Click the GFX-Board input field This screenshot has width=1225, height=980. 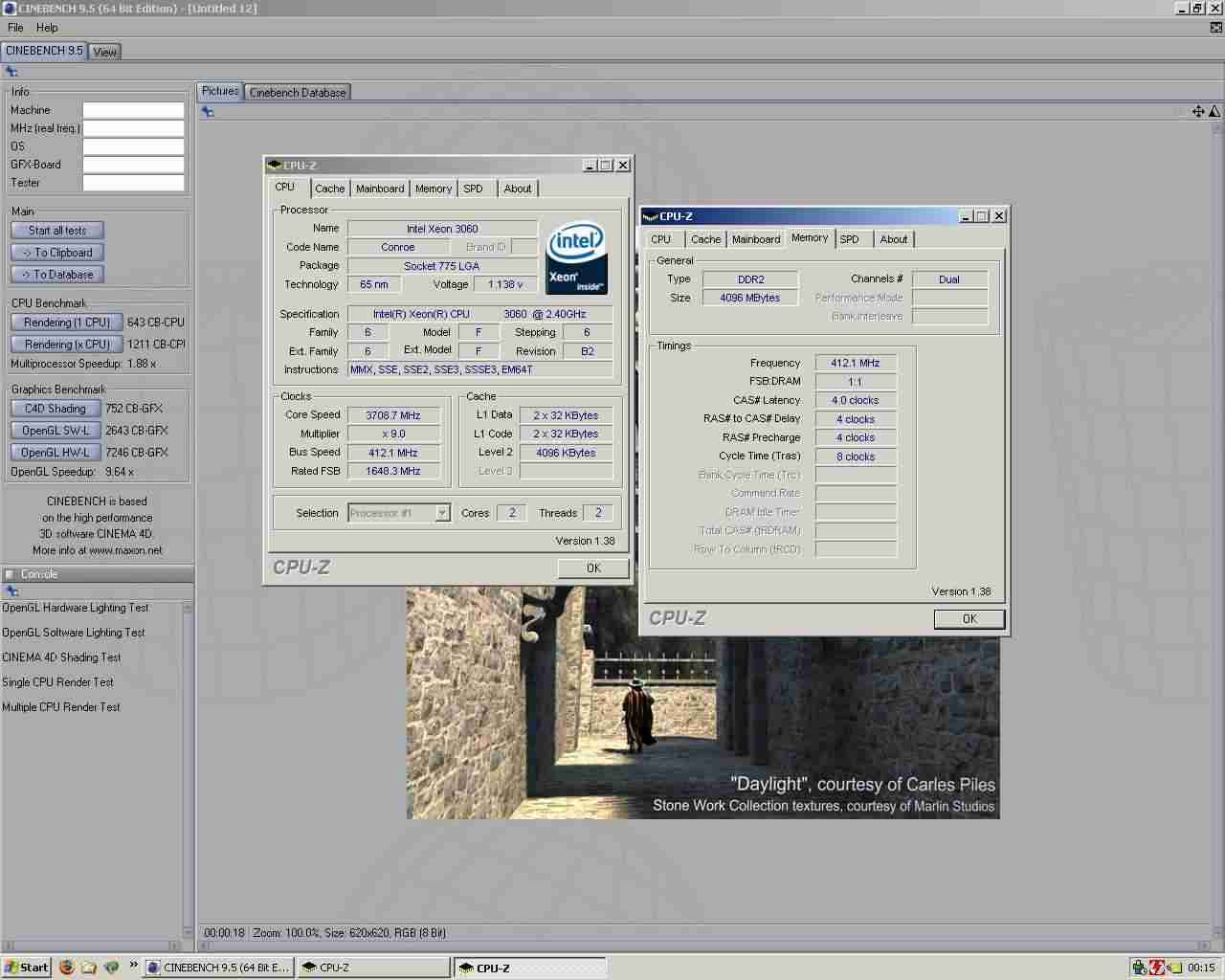[133, 165]
